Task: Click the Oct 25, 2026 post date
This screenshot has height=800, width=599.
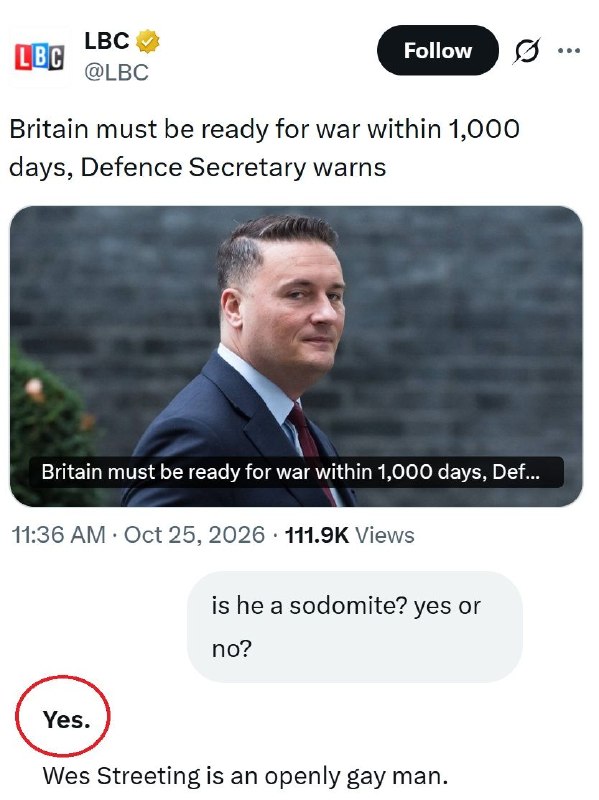Action: click(x=194, y=535)
